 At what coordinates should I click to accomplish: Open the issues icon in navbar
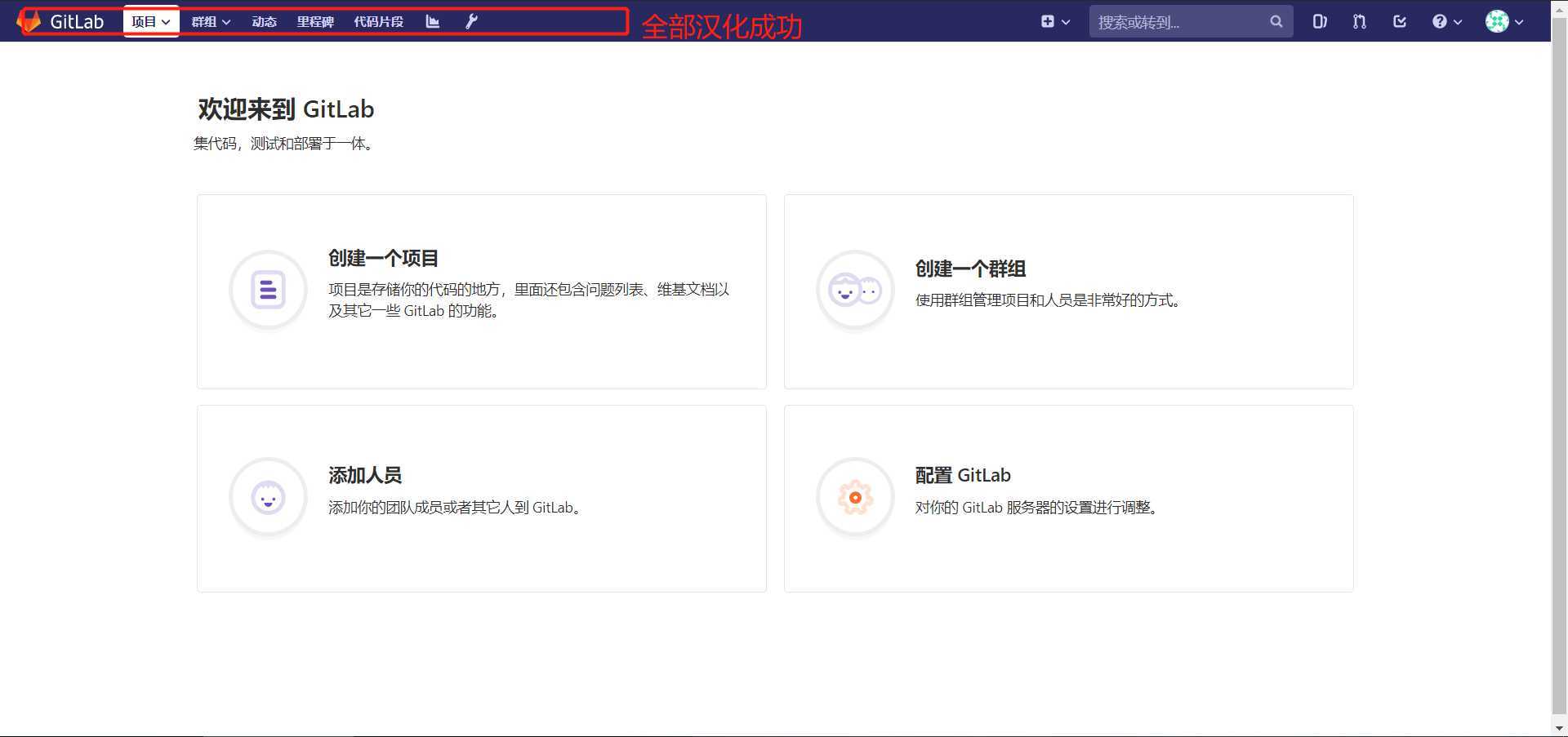1320,22
